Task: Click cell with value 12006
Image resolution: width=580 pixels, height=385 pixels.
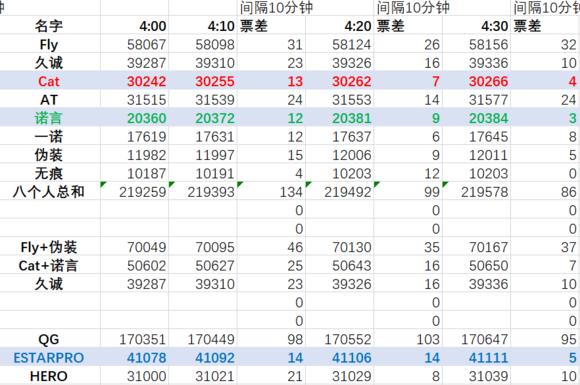Action: (340, 155)
